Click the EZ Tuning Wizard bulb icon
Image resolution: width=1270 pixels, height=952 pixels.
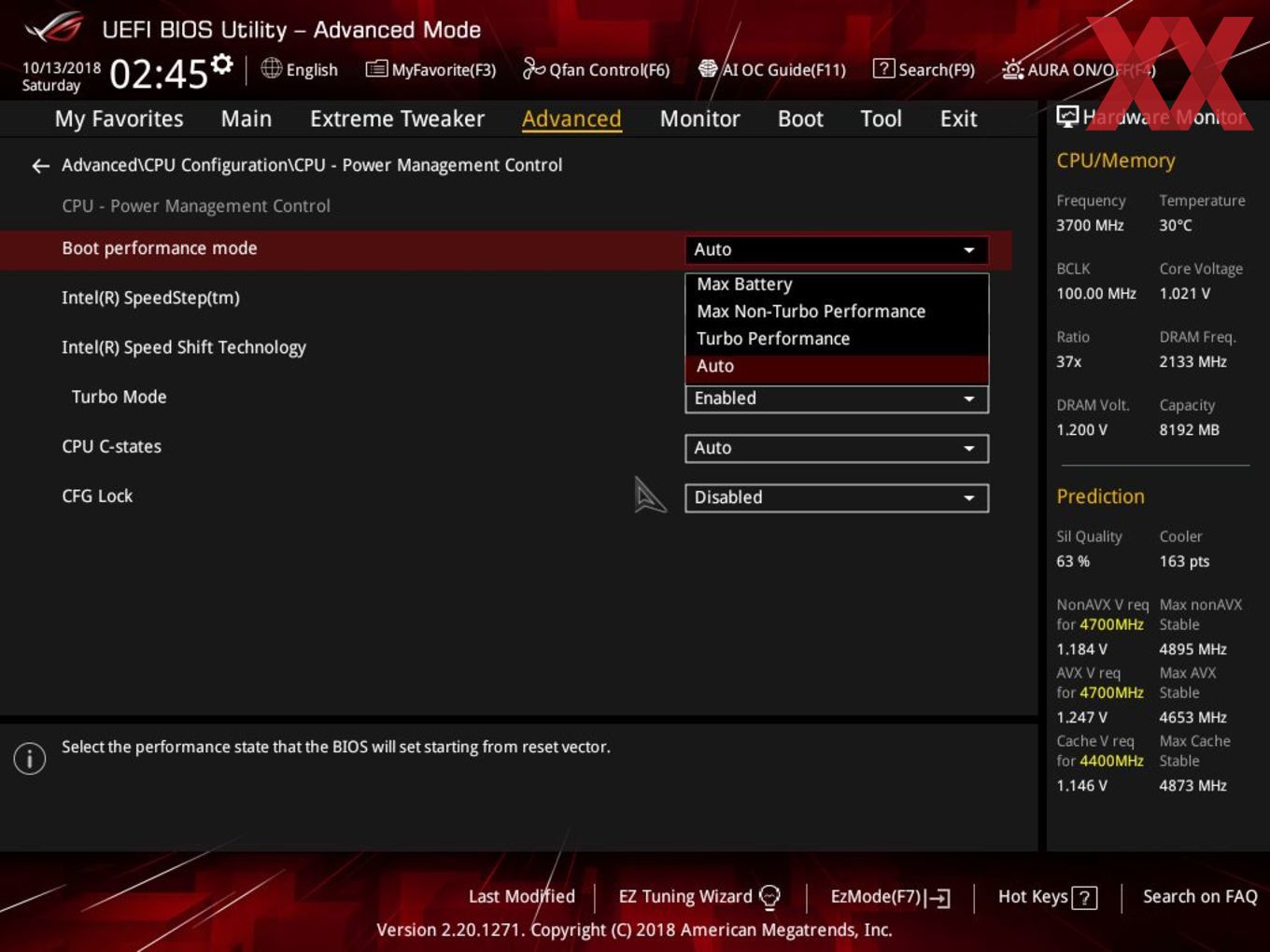pyautogui.click(x=769, y=897)
